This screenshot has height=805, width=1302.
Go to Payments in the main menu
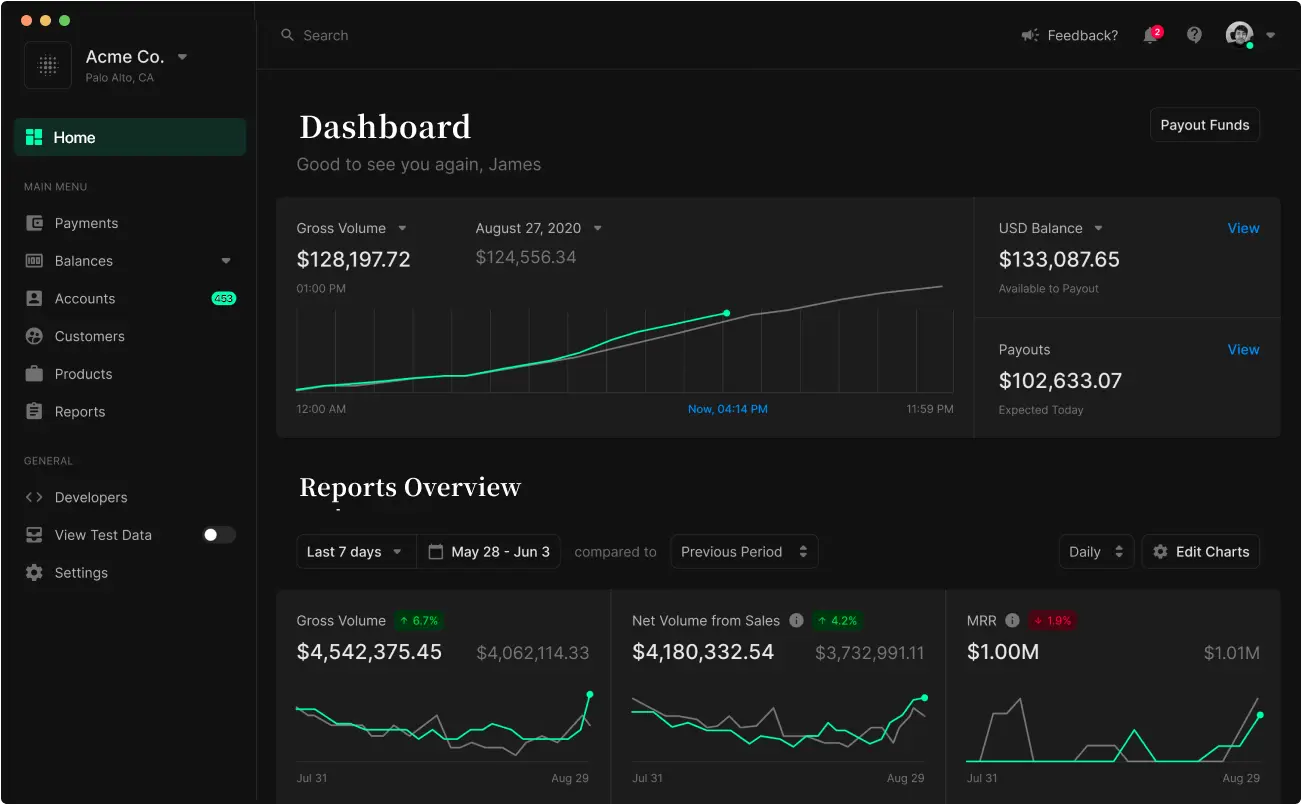(86, 223)
